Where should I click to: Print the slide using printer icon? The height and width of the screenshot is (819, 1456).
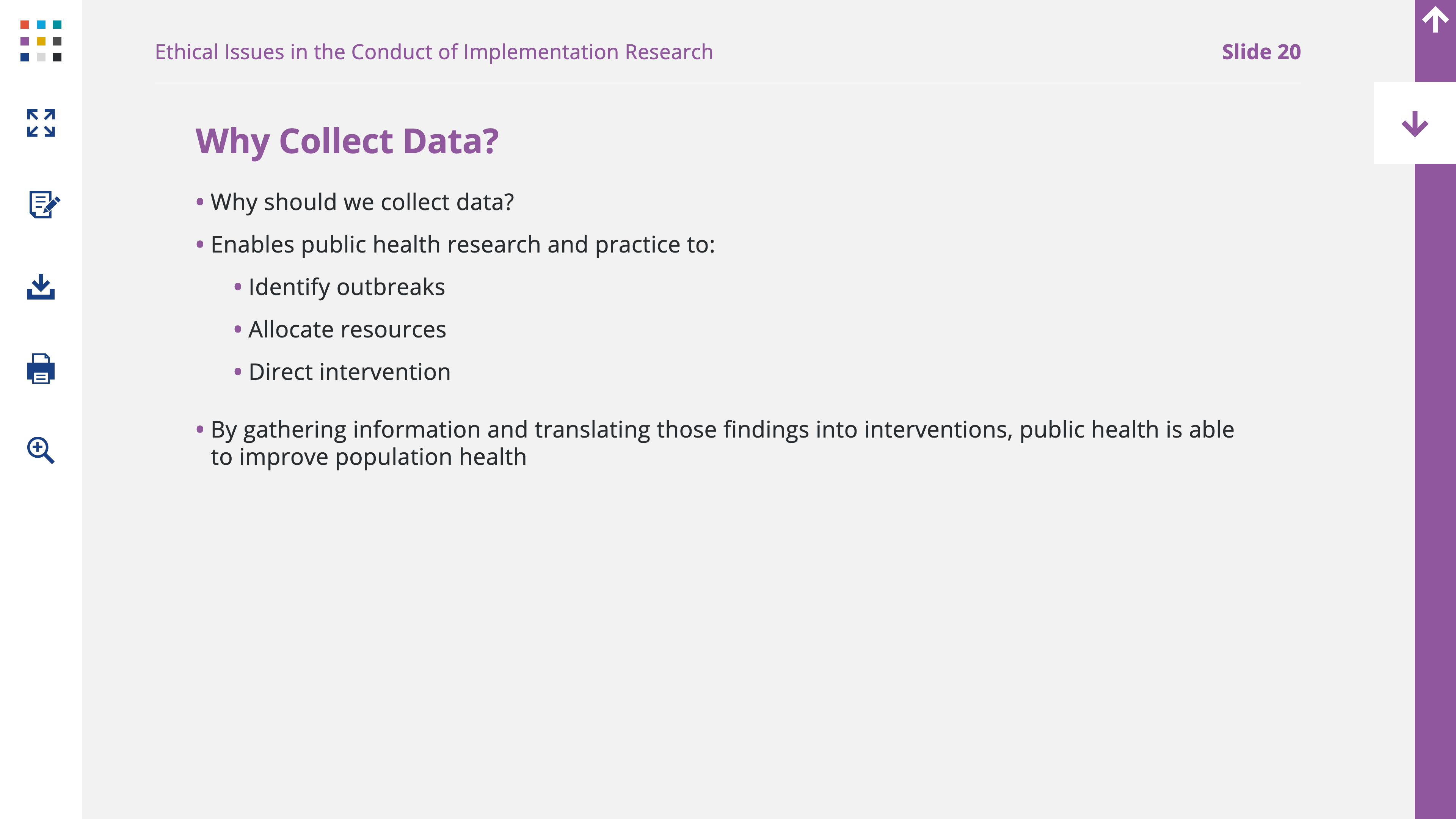pos(41,369)
